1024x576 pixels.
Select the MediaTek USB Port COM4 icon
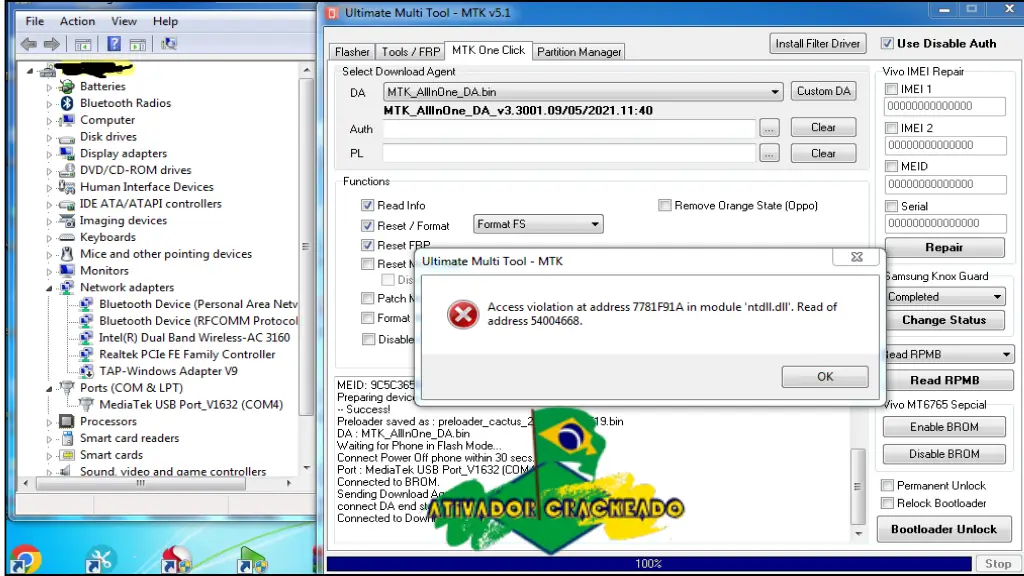click(x=86, y=405)
